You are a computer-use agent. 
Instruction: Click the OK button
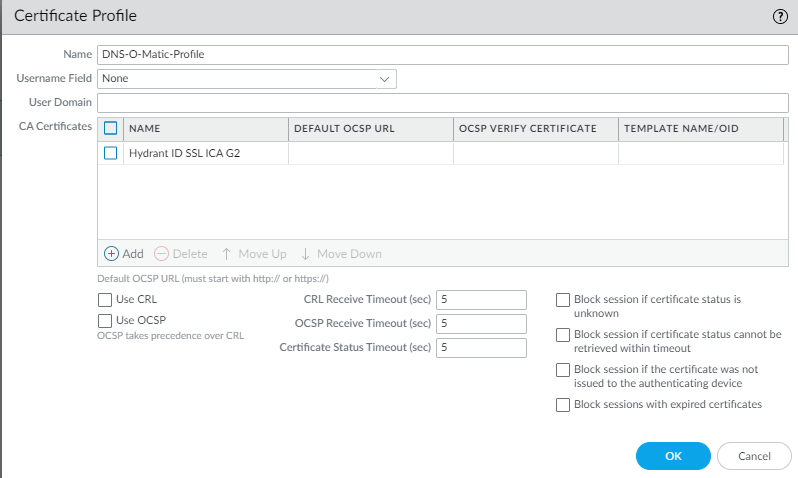[673, 455]
